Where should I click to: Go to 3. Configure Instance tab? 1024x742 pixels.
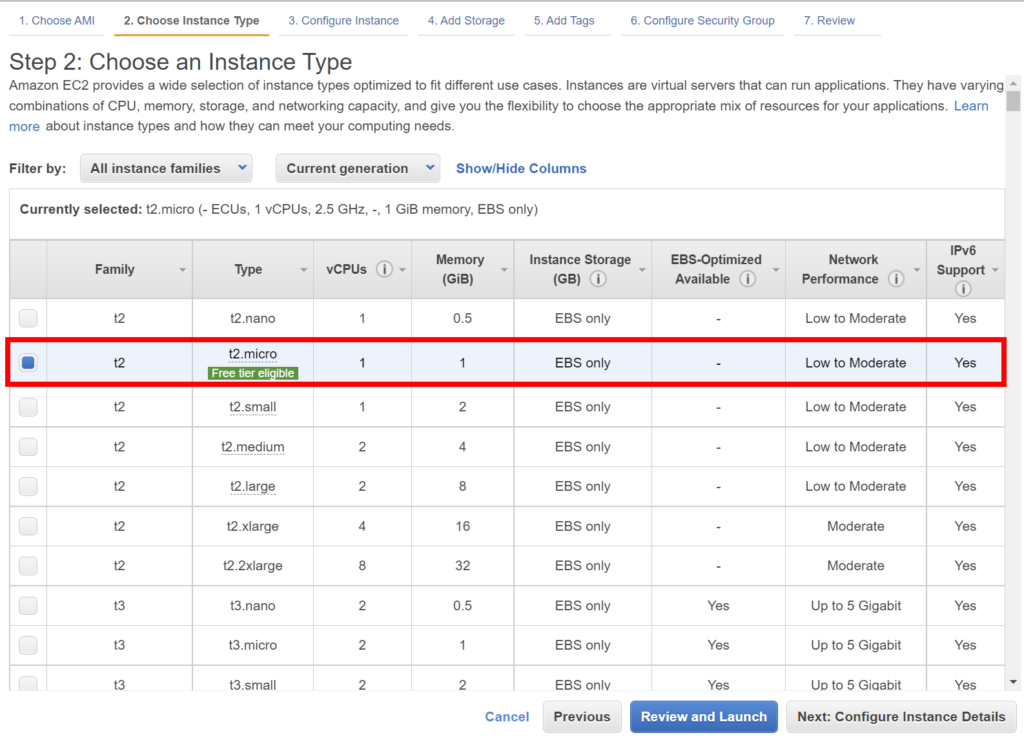[344, 20]
